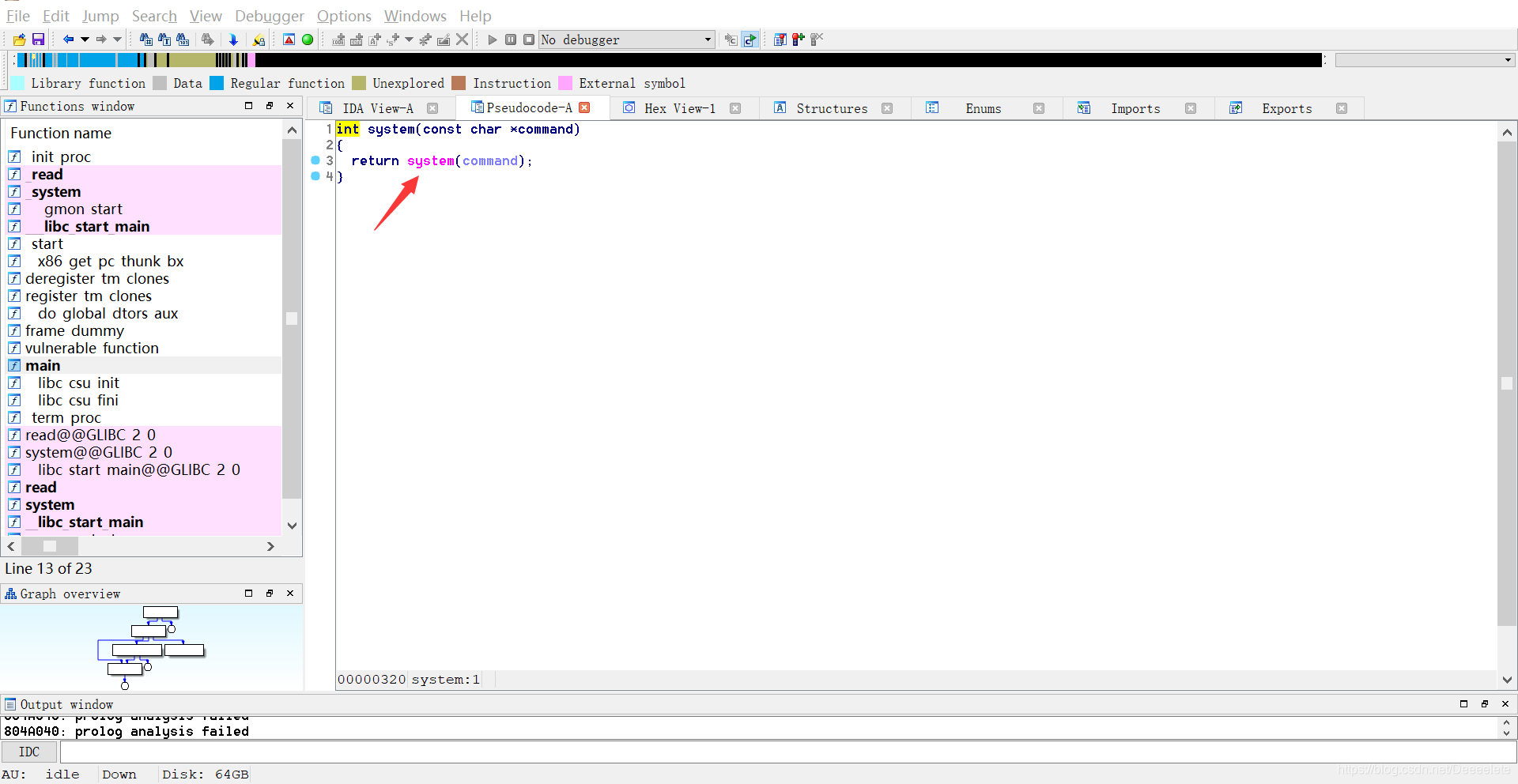Open the Search menu
The height and width of the screenshot is (784, 1518).
pyautogui.click(x=154, y=16)
